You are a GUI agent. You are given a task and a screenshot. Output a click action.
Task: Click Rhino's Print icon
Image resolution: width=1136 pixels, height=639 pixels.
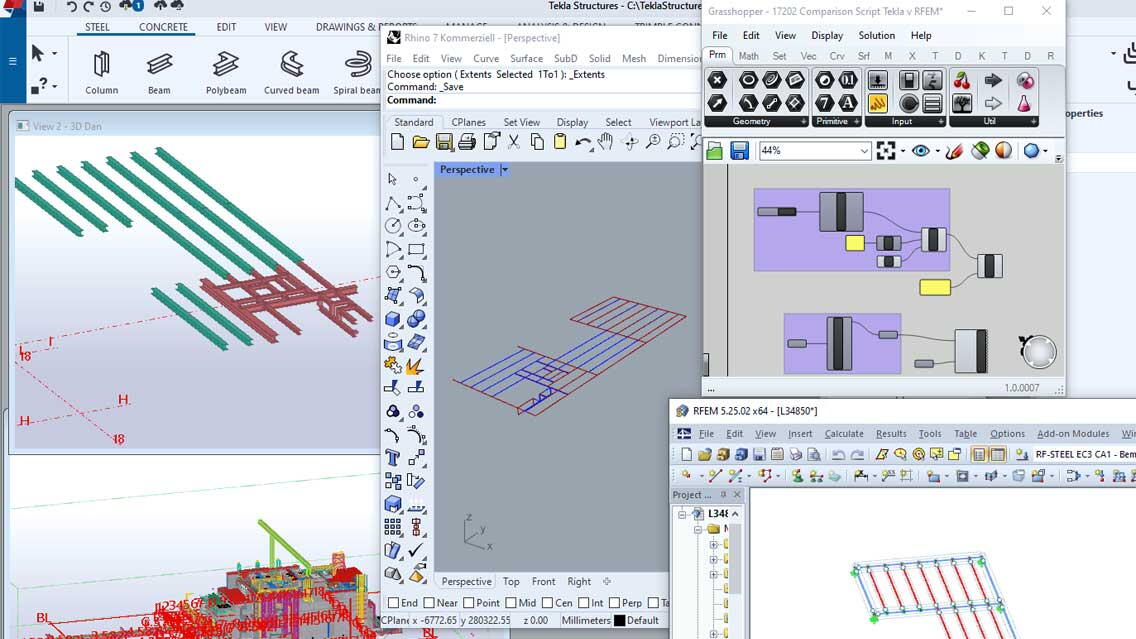(467, 142)
